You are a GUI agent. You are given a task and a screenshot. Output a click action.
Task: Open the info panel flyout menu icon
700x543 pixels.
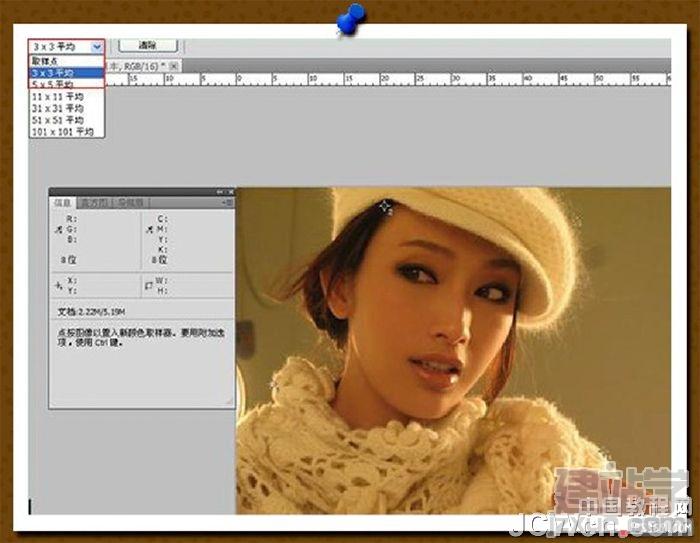(x=227, y=203)
